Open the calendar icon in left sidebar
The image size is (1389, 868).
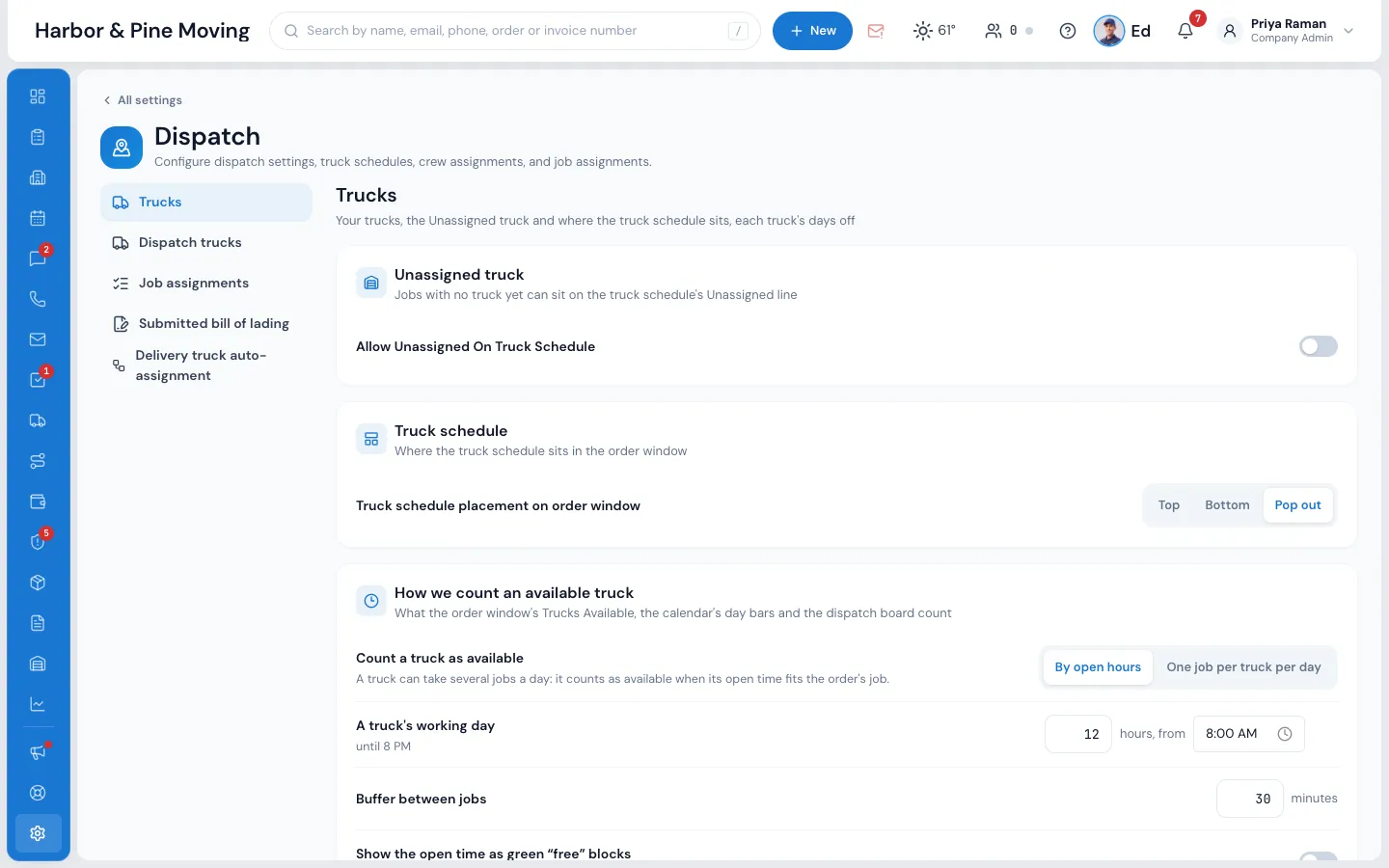pos(38,218)
